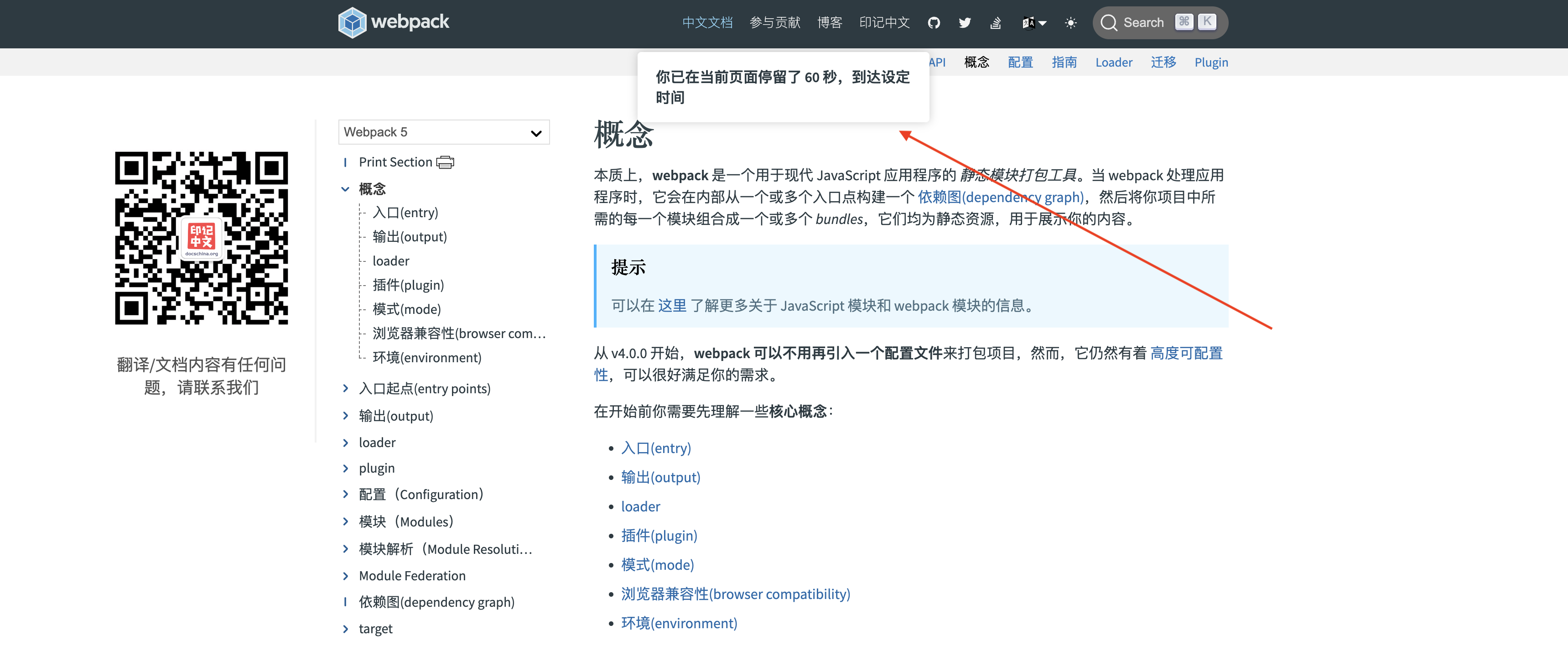1568x646 pixels.
Task: Open the Twitter icon link
Action: click(965, 23)
